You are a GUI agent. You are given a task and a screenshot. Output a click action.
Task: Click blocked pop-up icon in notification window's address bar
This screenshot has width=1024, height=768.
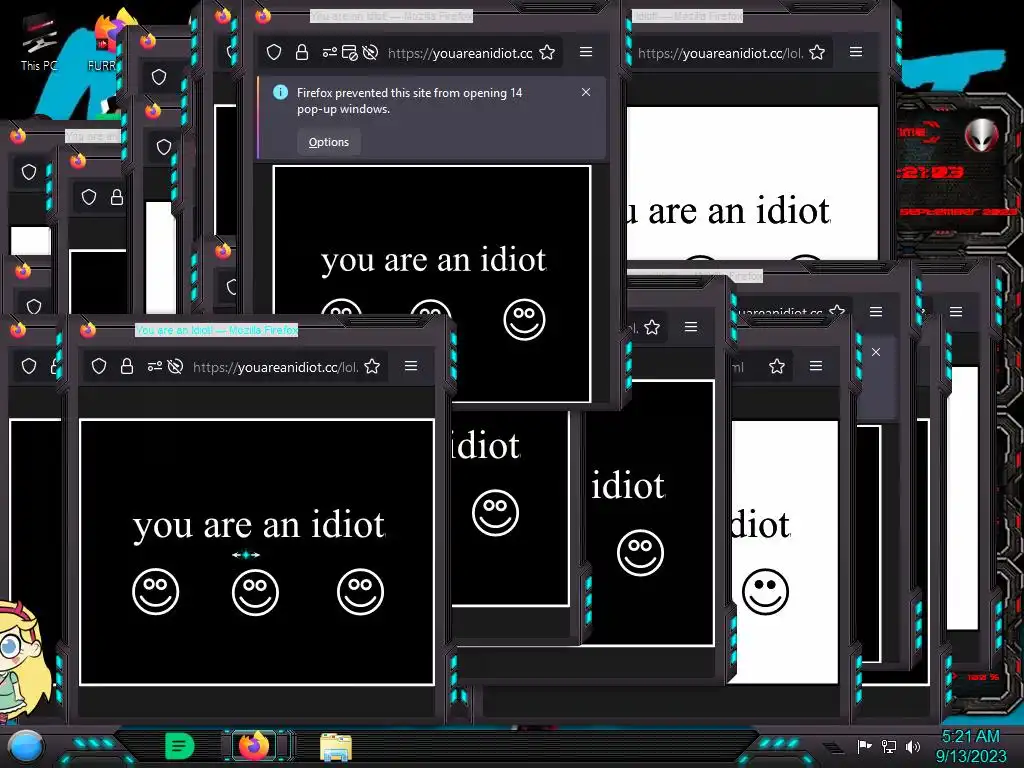tap(349, 52)
